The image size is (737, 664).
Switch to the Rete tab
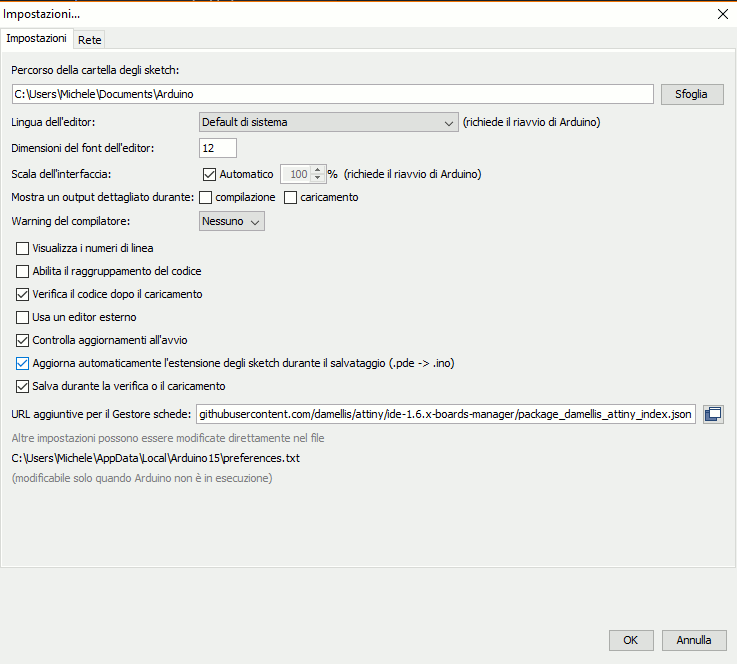click(90, 40)
